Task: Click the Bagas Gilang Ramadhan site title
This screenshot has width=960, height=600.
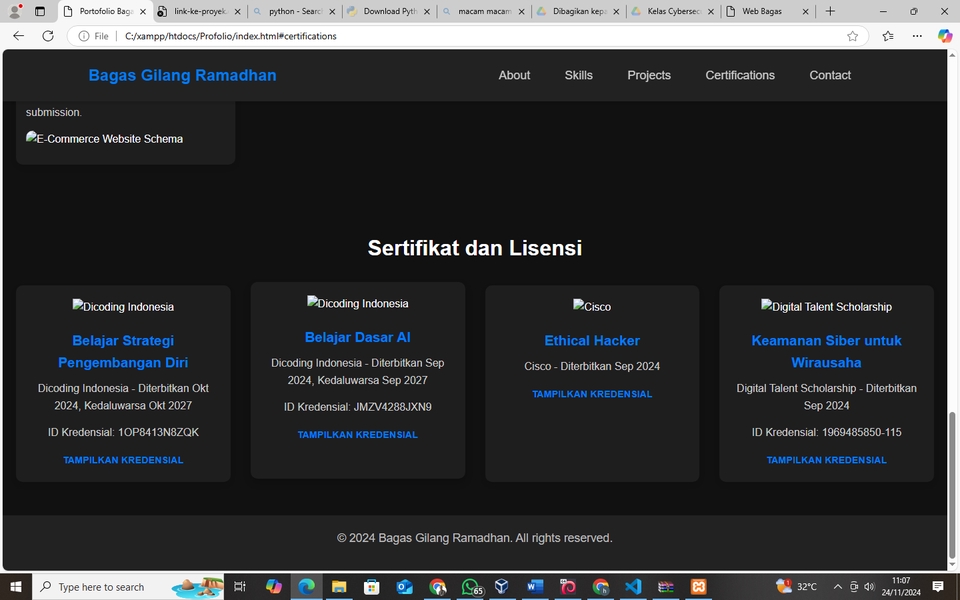Action: click(x=182, y=75)
